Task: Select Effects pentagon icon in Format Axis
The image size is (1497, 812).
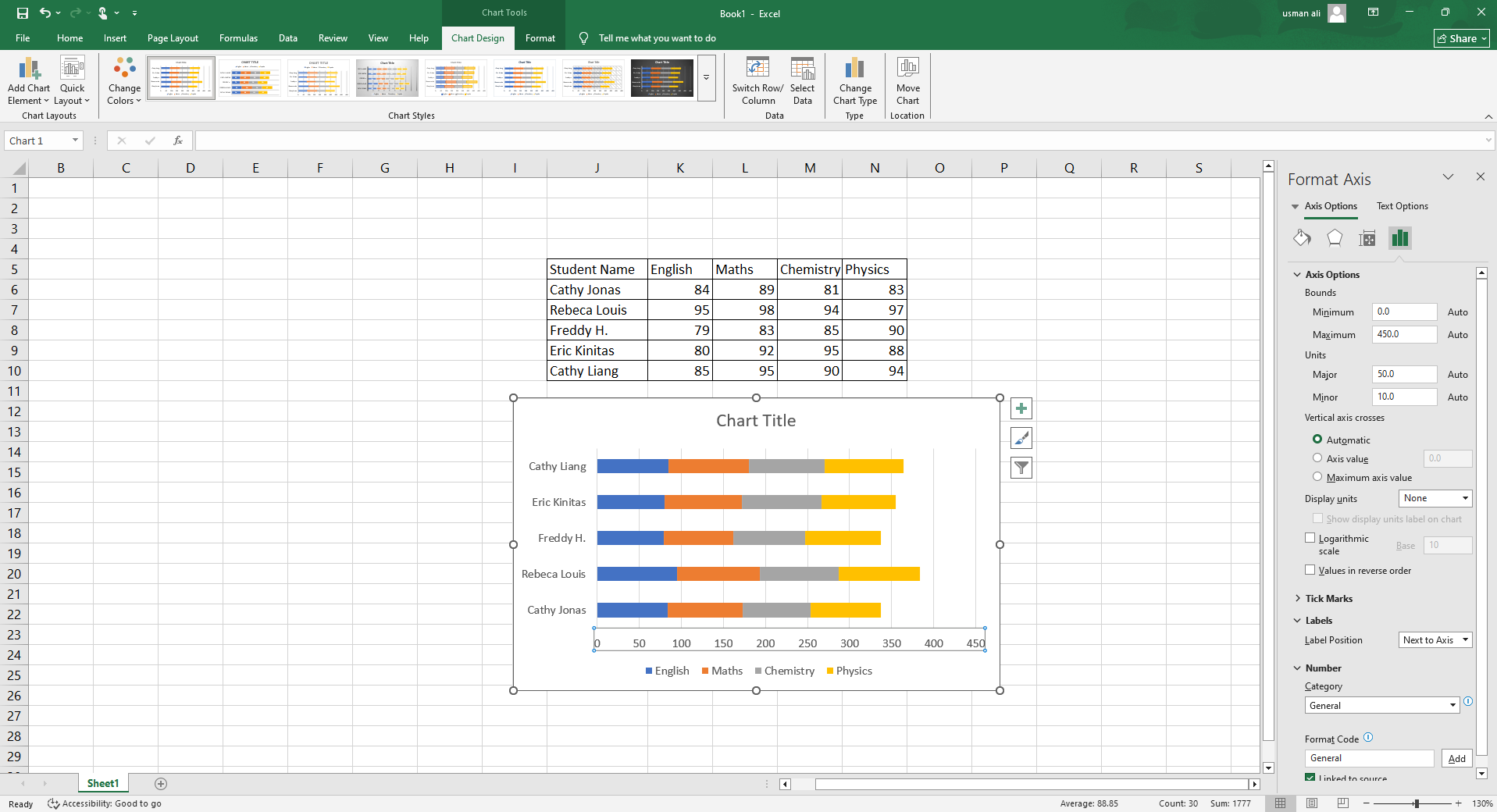Action: [x=1335, y=238]
